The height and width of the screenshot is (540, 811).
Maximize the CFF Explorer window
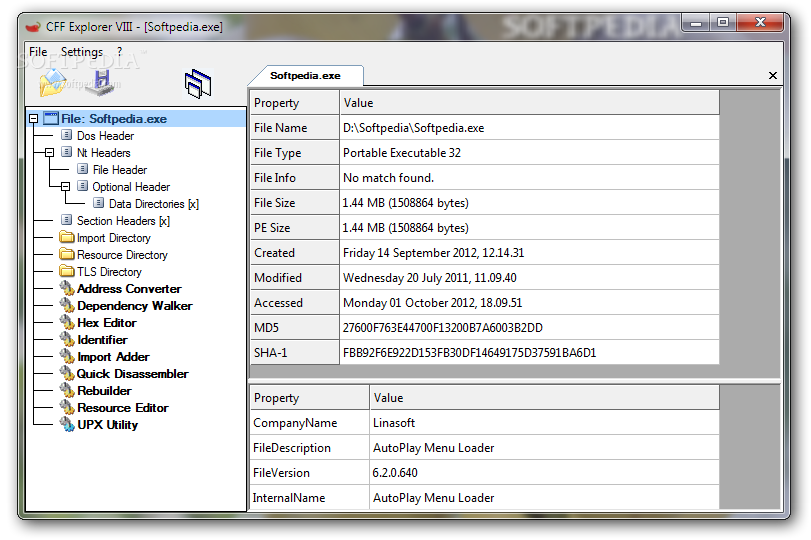(723, 22)
